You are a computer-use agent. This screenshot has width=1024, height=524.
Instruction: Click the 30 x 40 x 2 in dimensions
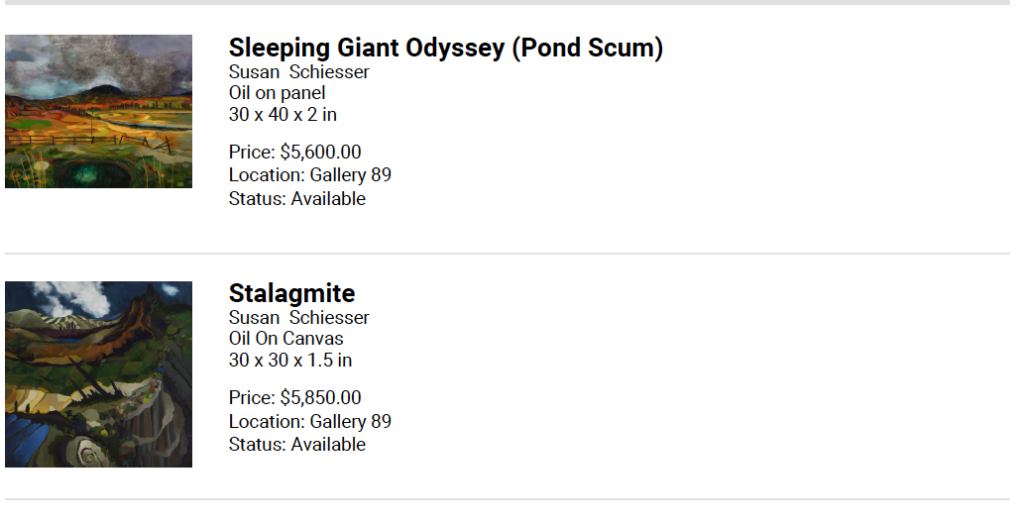pyautogui.click(x=283, y=114)
